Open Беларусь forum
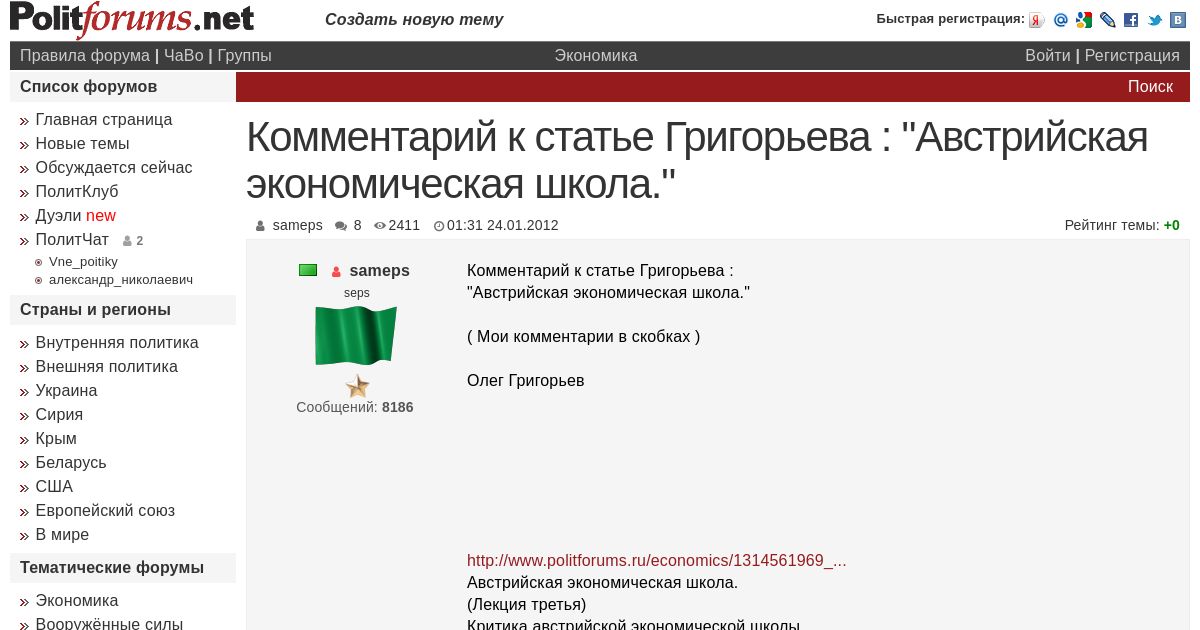Viewport: 1200px width, 630px height. point(71,463)
